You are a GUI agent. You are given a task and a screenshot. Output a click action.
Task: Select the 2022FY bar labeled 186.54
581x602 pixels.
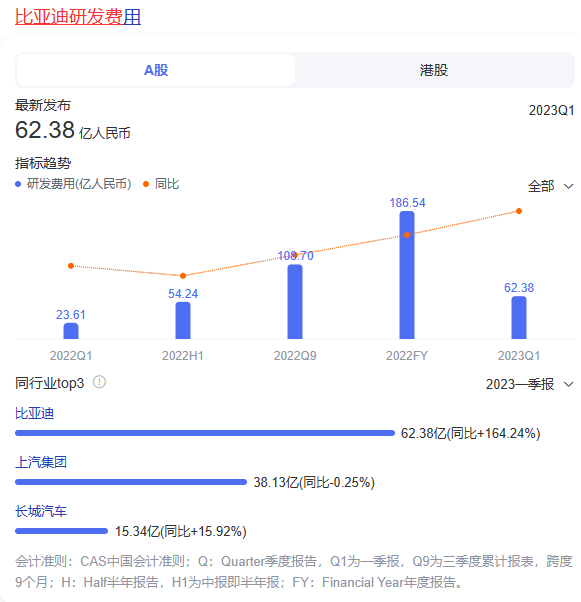click(407, 275)
